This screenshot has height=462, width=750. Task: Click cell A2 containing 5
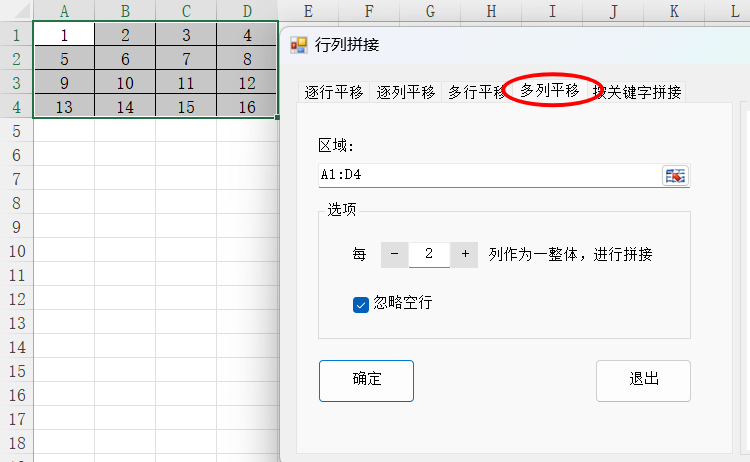64,59
